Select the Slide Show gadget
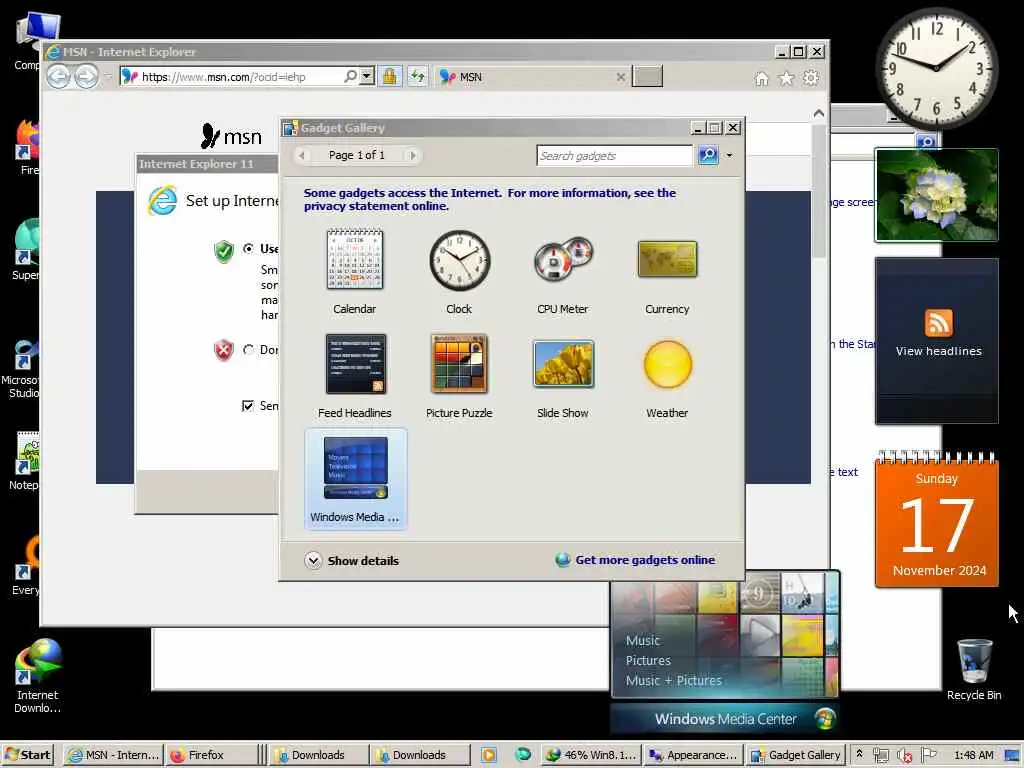The image size is (1024, 768). click(x=562, y=376)
